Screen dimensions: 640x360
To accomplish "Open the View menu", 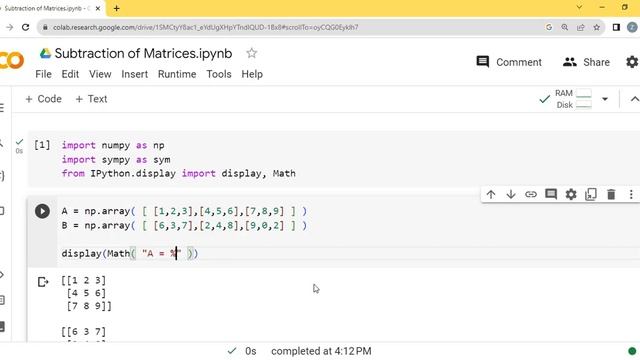I will click(100, 74).
